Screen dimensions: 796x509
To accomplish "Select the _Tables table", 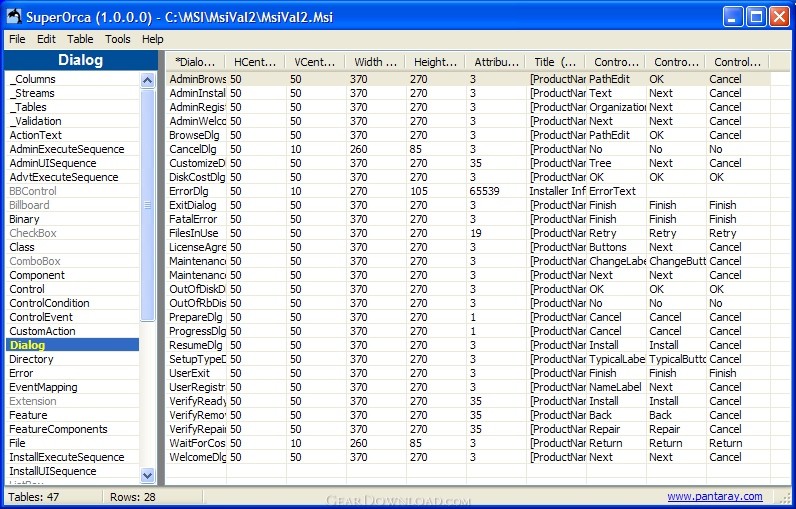I will pos(72,107).
